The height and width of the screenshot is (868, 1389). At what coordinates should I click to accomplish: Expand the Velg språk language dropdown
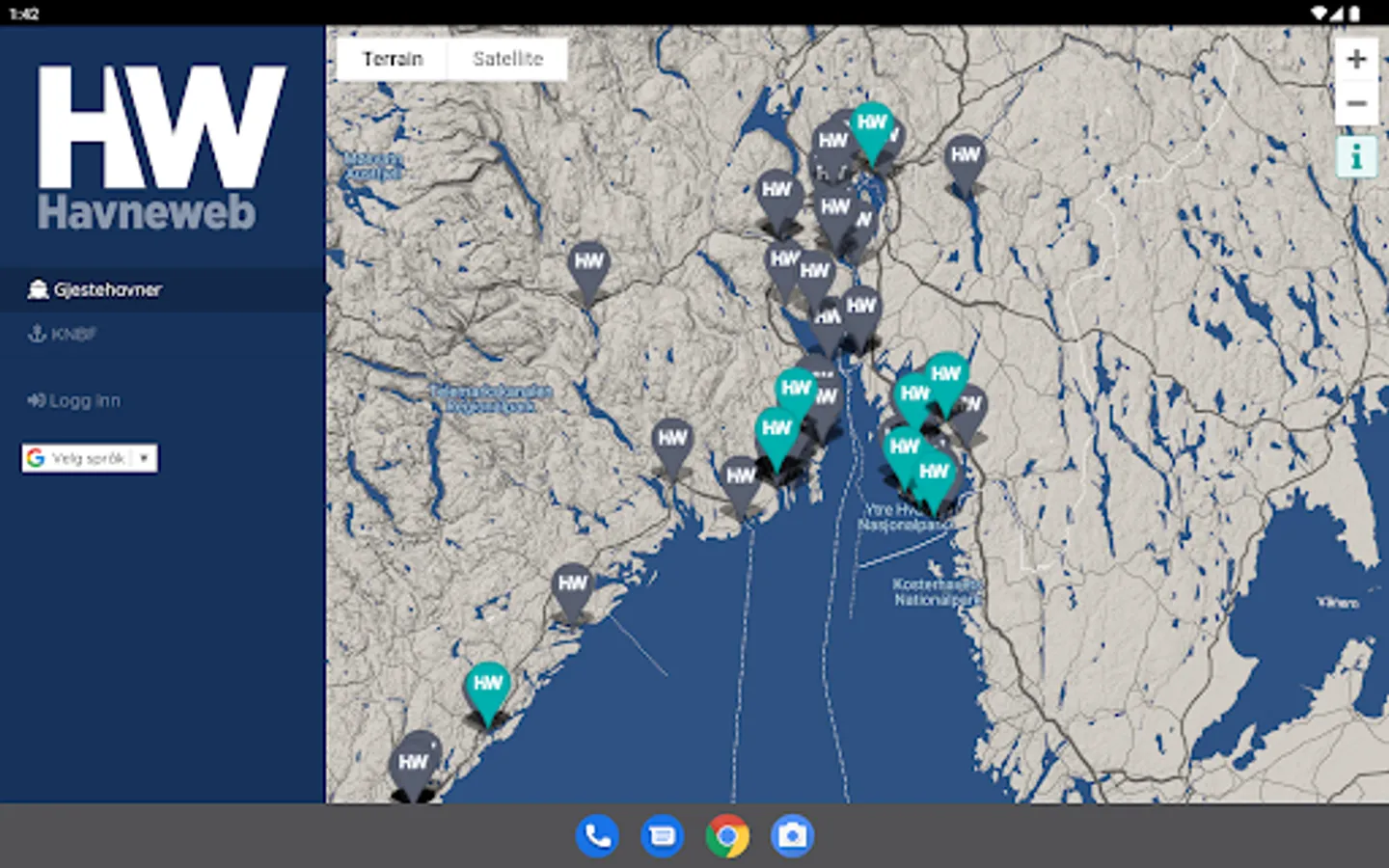(x=90, y=458)
